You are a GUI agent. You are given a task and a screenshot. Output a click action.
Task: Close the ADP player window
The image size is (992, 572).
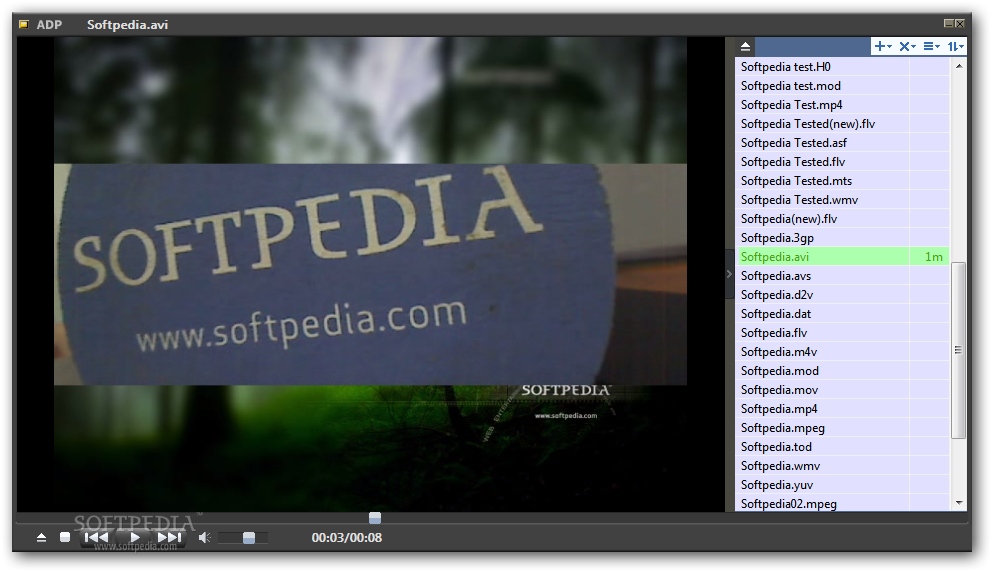click(960, 23)
